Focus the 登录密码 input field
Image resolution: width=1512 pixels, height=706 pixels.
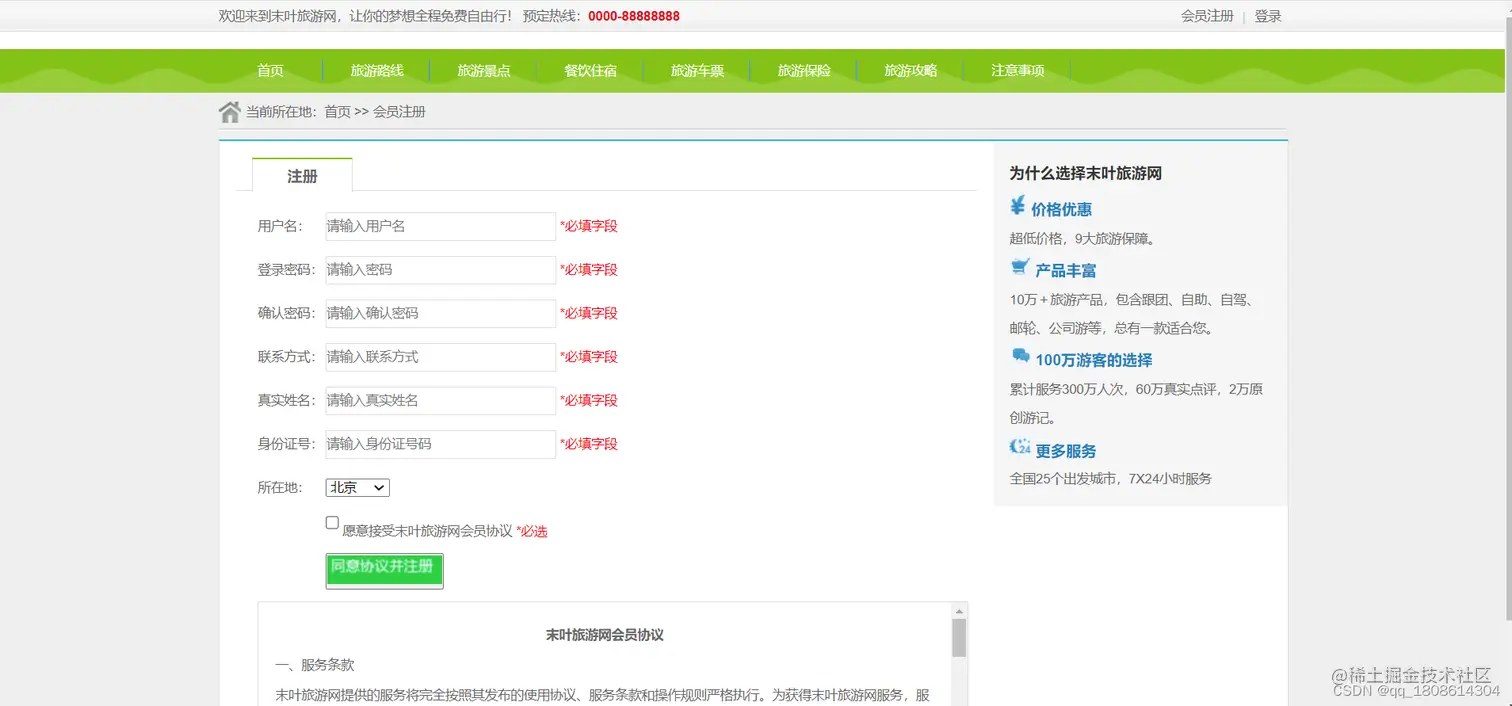(440, 270)
